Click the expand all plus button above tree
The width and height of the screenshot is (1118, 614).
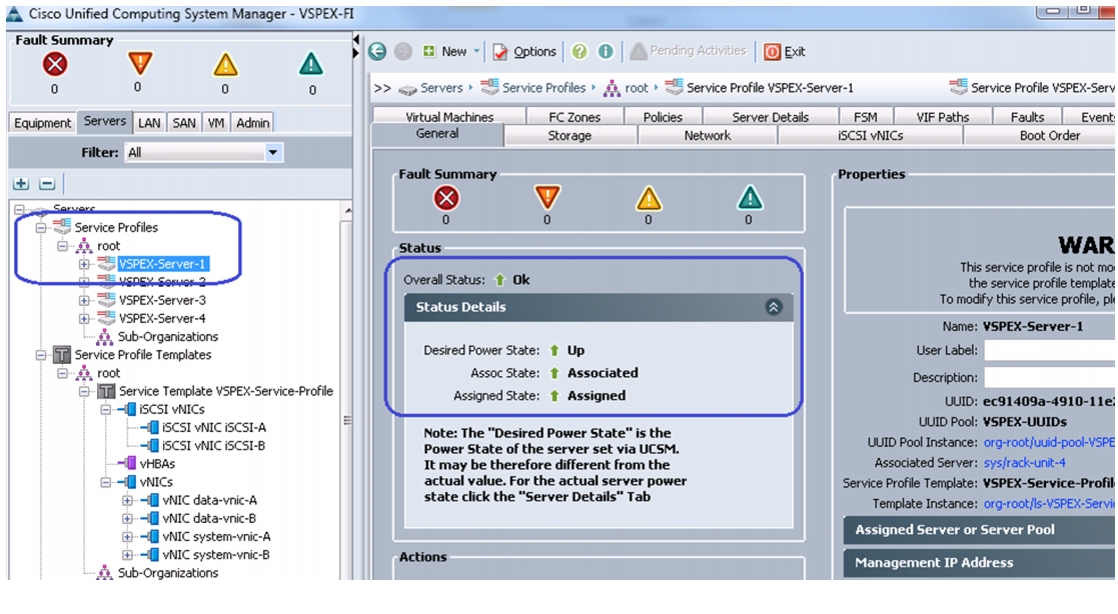pyautogui.click(x=21, y=184)
